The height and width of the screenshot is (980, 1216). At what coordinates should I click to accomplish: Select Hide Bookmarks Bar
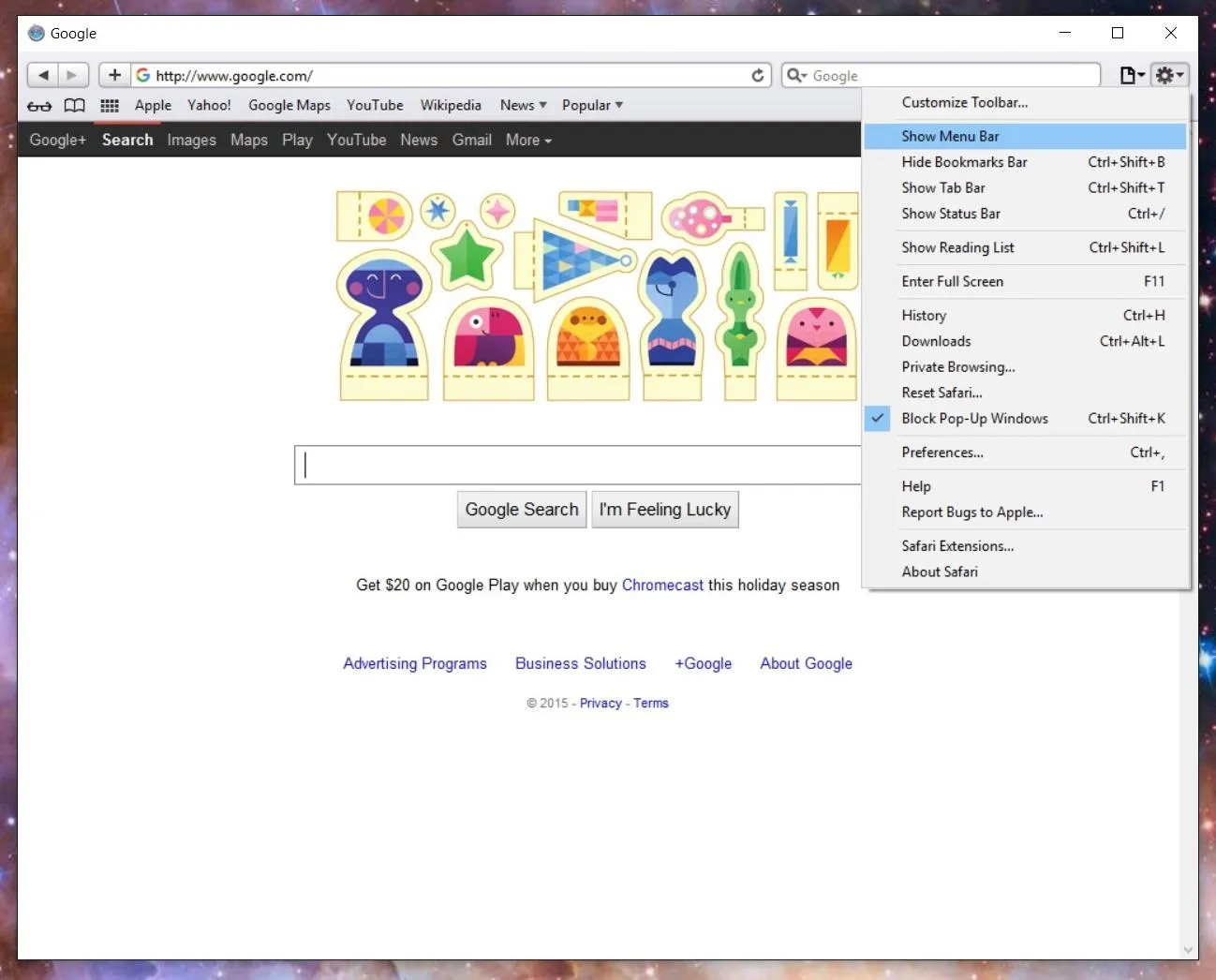click(x=1026, y=162)
